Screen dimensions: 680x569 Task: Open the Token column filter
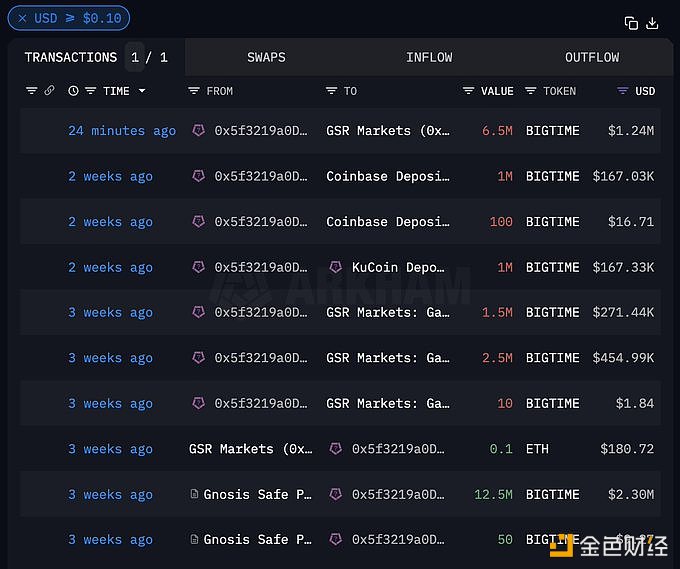(x=530, y=91)
